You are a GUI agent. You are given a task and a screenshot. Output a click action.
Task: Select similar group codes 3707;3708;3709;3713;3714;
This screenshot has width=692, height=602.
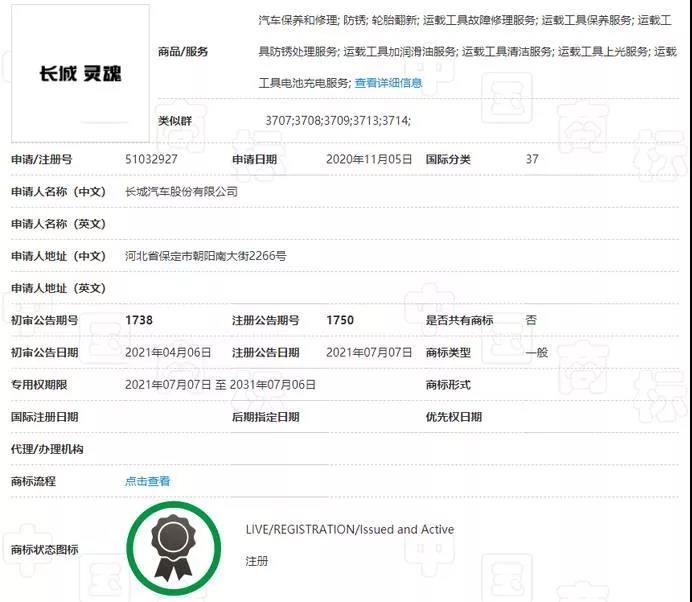pyautogui.click(x=338, y=120)
